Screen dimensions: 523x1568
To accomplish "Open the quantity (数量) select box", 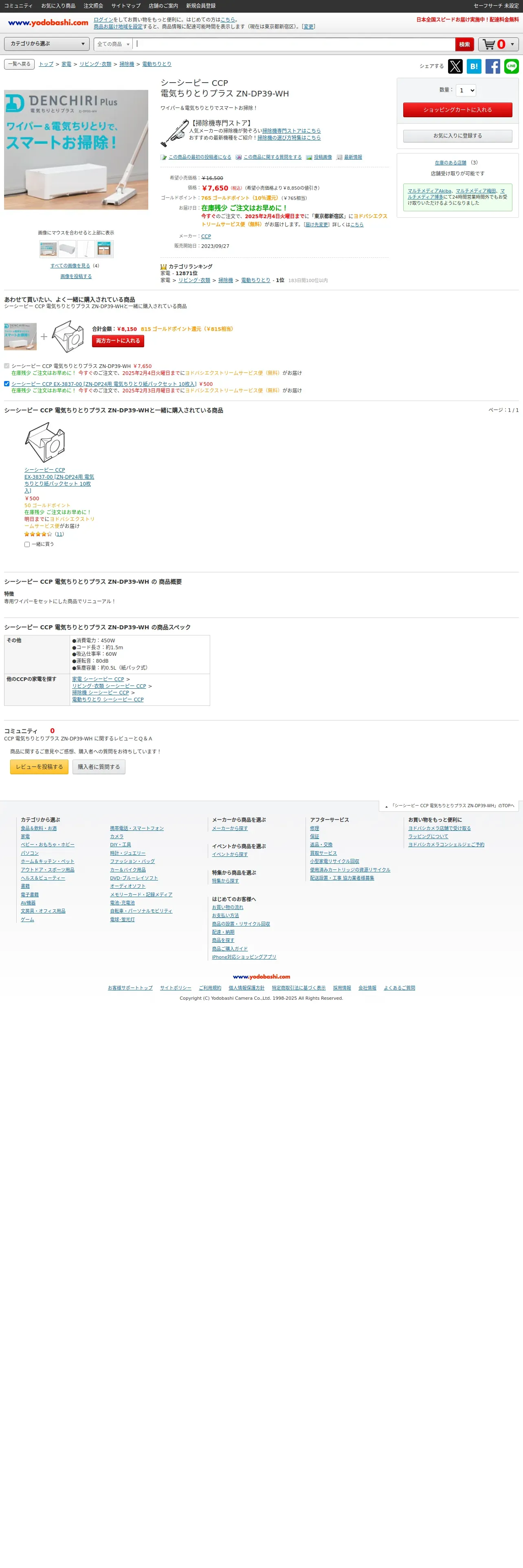I will [466, 90].
